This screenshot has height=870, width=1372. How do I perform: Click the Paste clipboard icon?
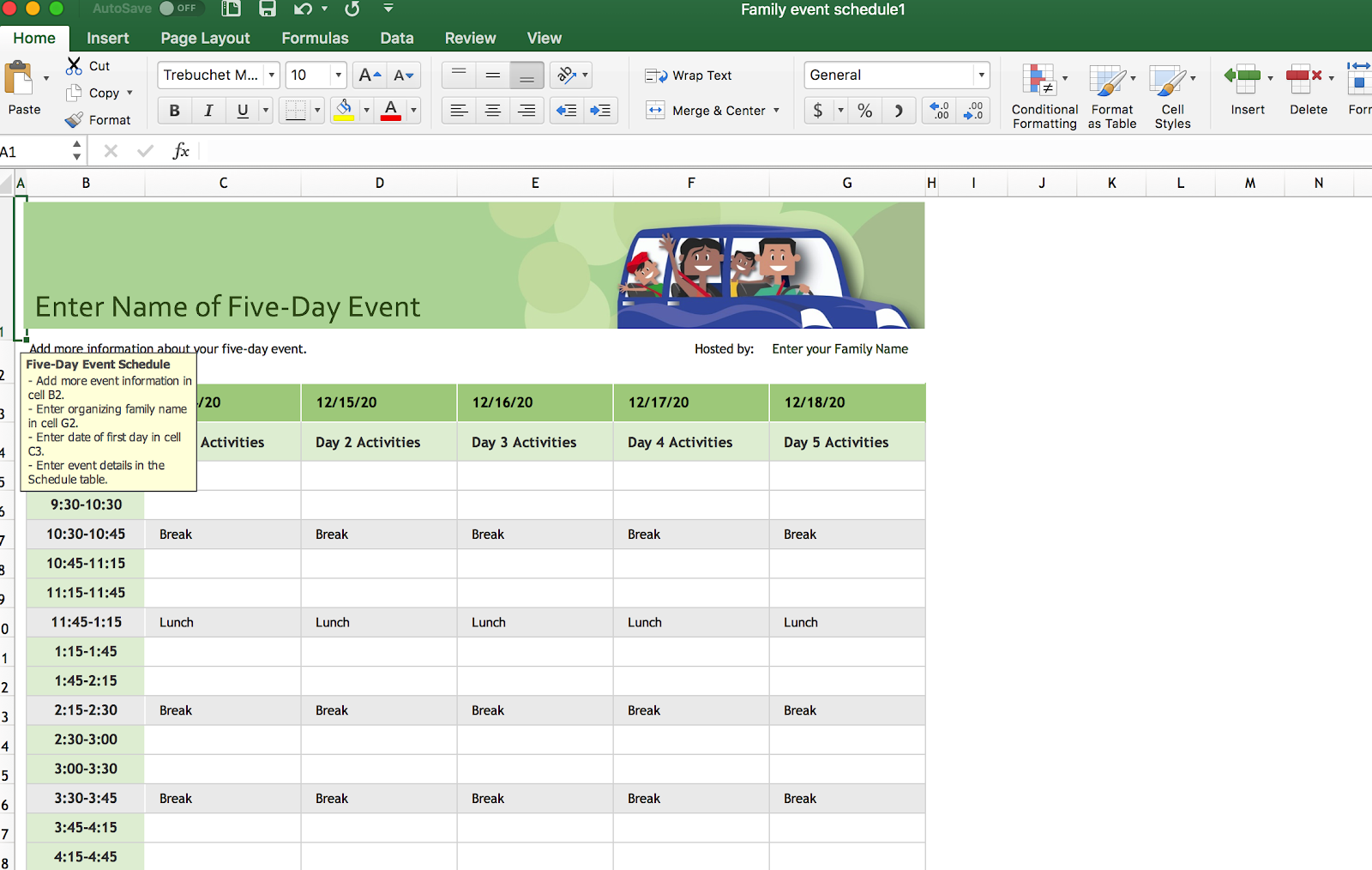pyautogui.click(x=19, y=79)
